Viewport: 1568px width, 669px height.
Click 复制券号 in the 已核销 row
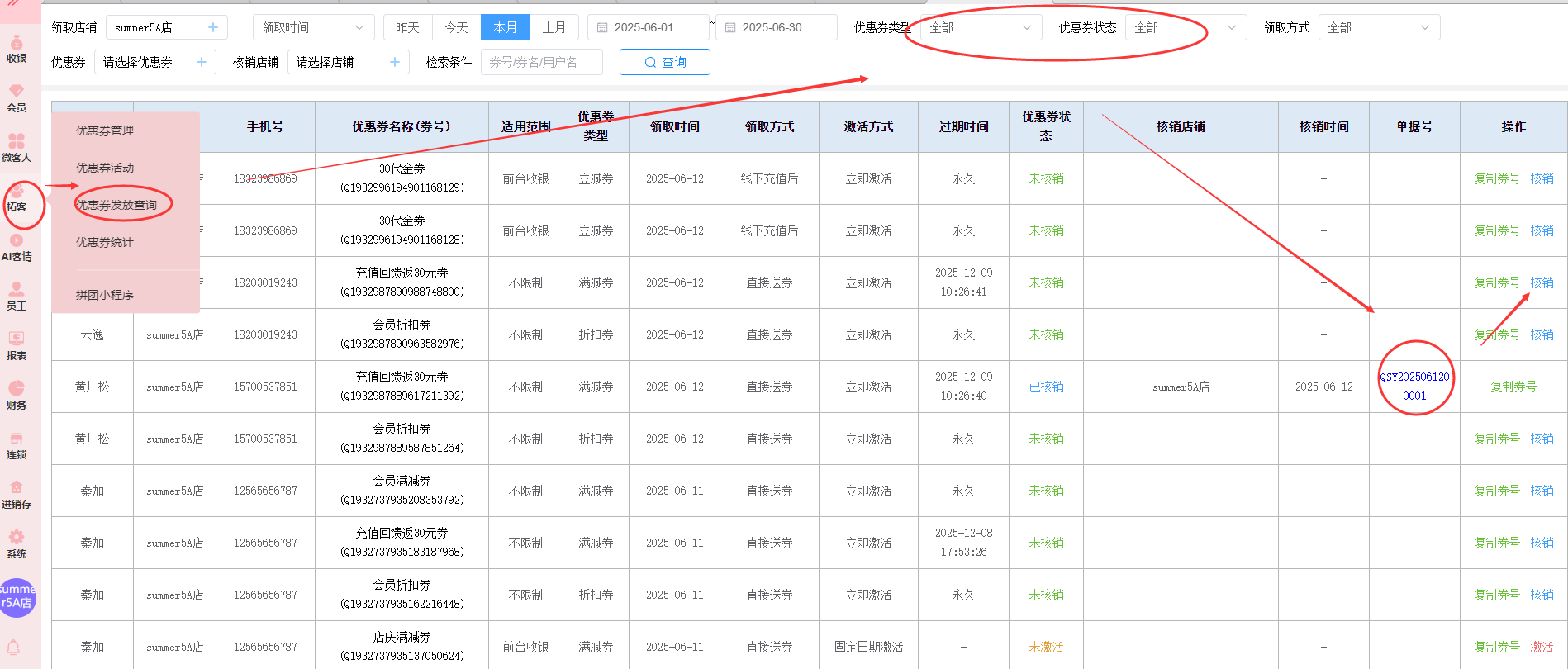pos(1513,387)
